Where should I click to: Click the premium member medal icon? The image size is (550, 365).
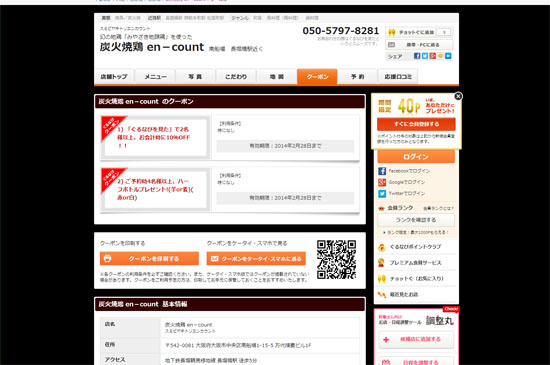[381, 263]
